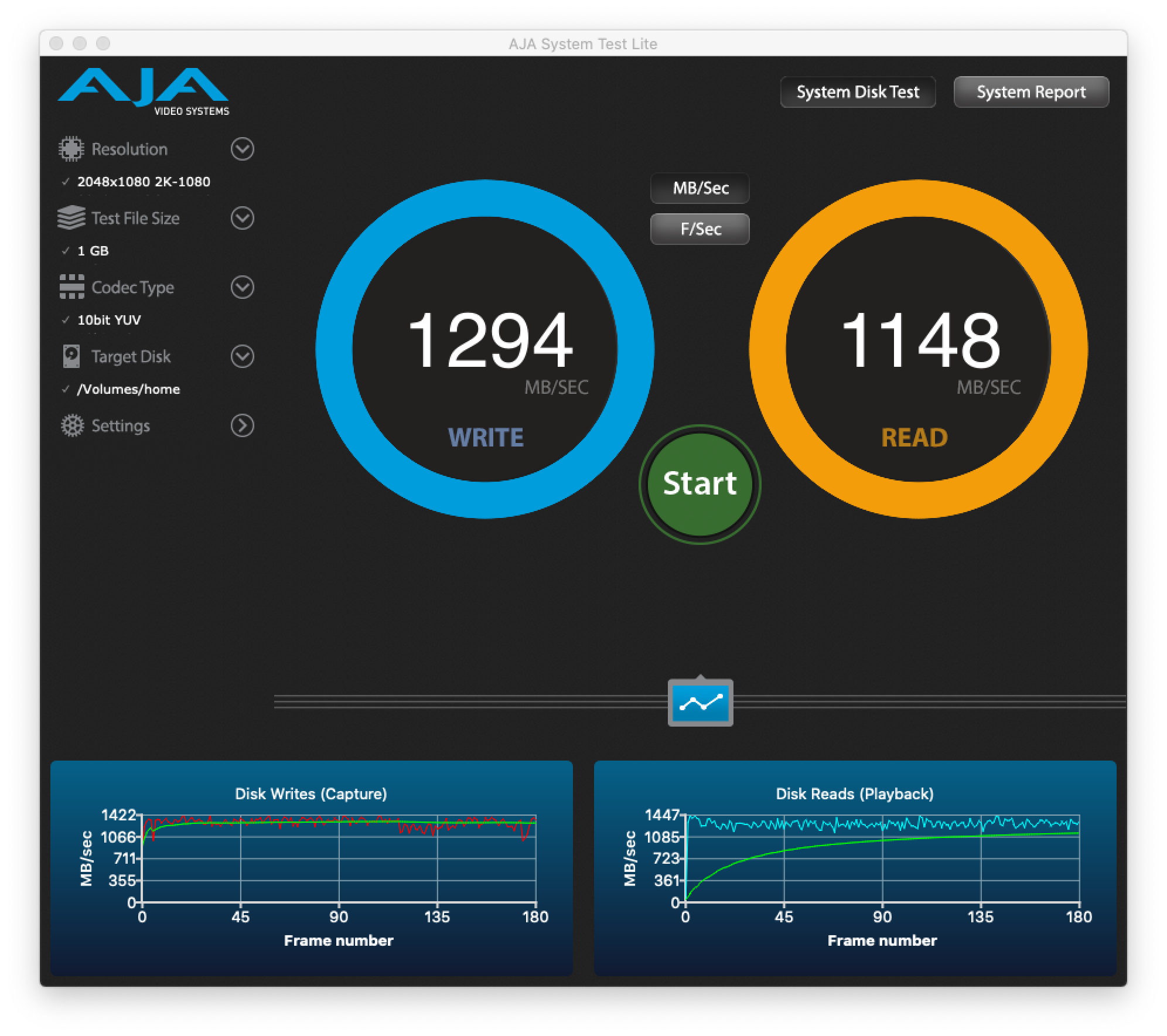The width and height of the screenshot is (1167, 1036).
Task: Select the 2048x1080 2K-1080 resolution option
Action: [144, 182]
